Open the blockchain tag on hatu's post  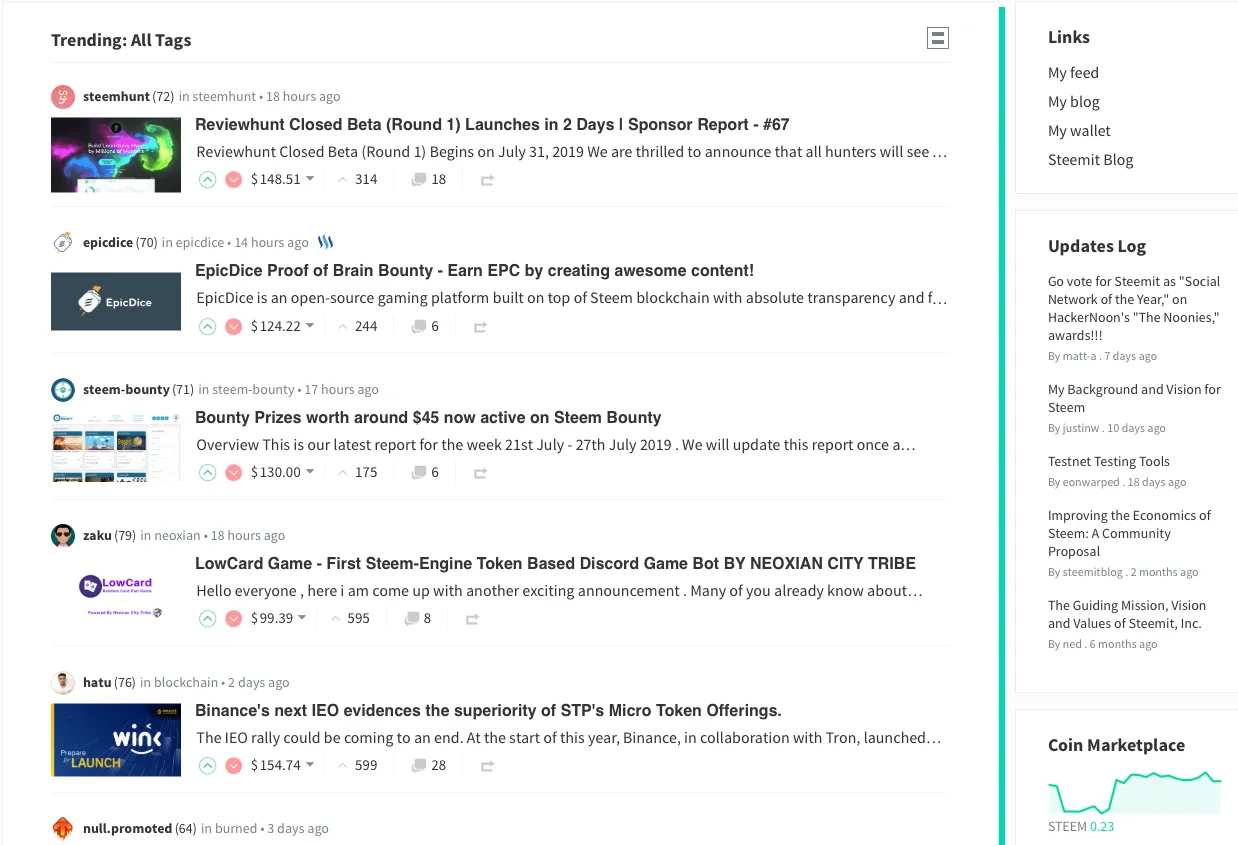click(x=186, y=683)
